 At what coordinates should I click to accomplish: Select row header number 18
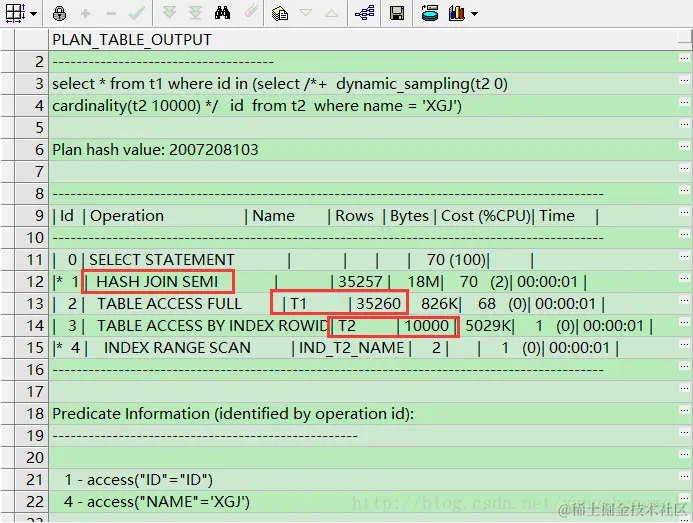[x=31, y=414]
